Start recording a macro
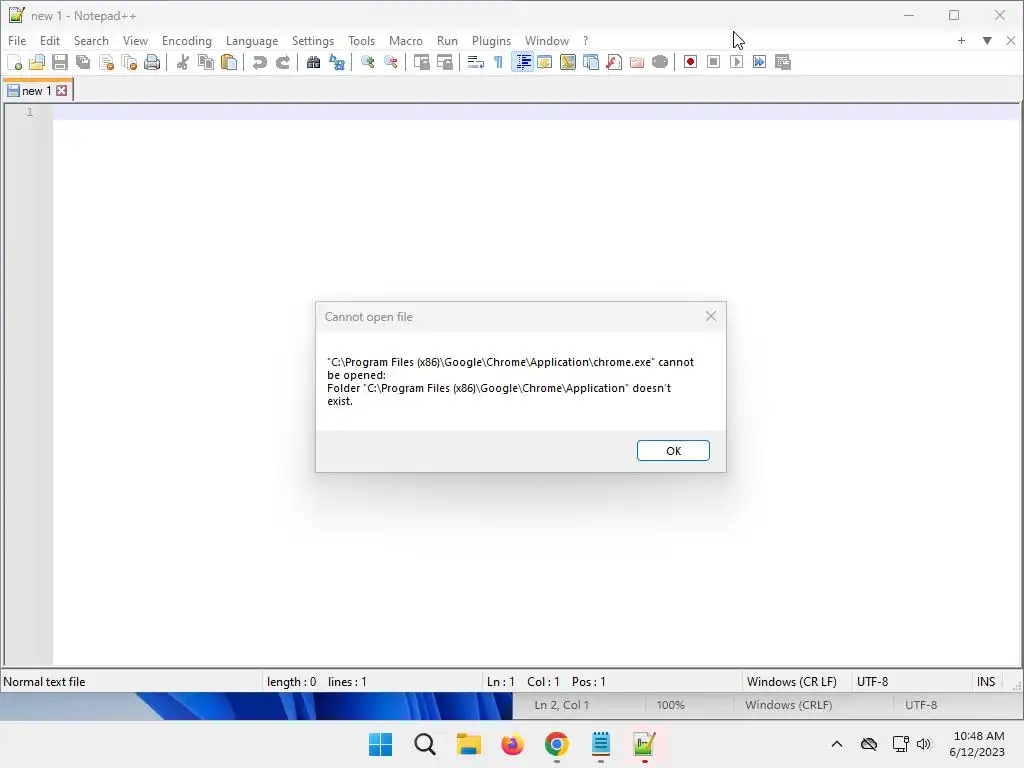This screenshot has height=768, width=1024. [690, 62]
